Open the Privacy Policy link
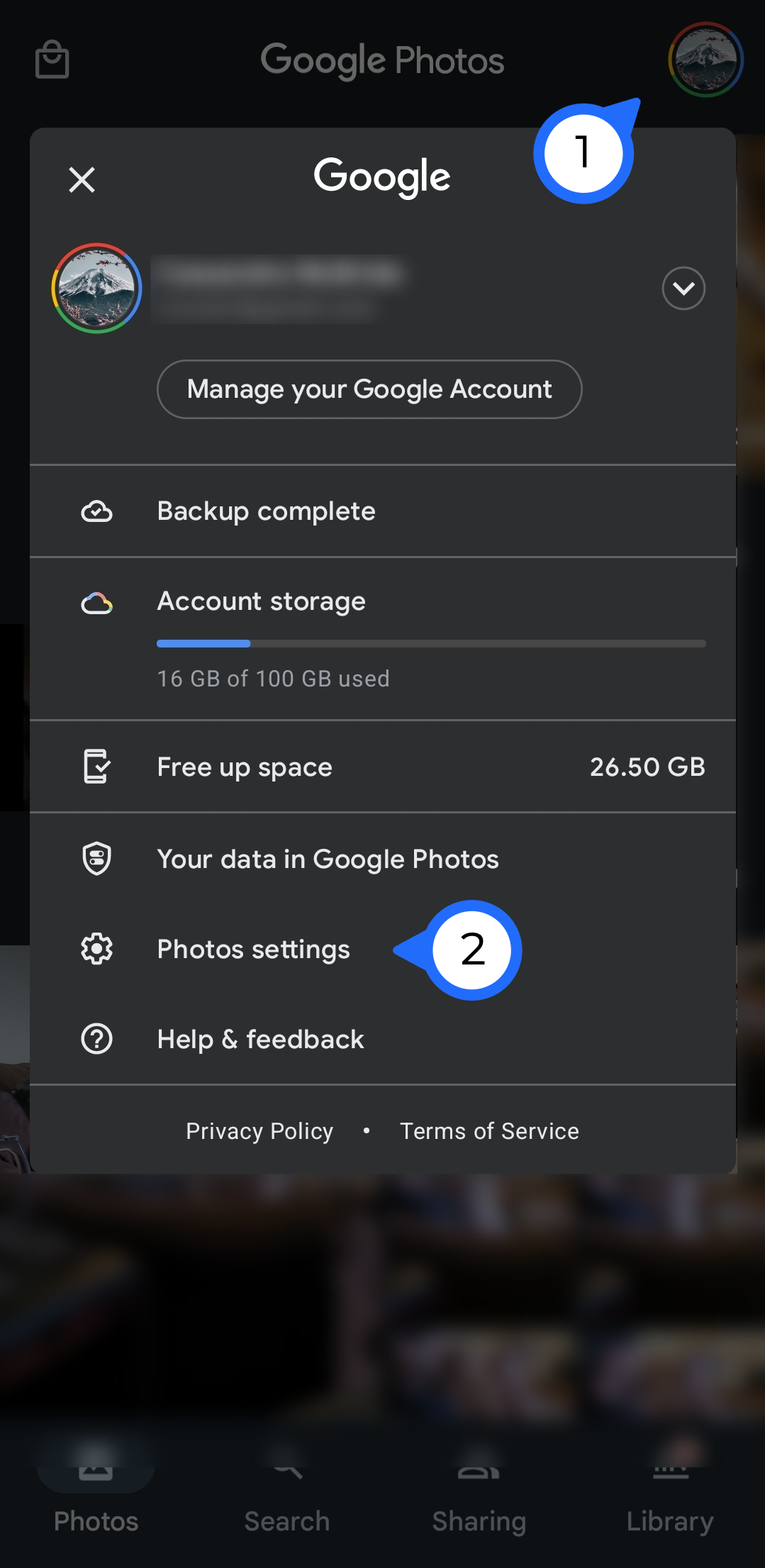The height and width of the screenshot is (1568, 765). tap(259, 1131)
